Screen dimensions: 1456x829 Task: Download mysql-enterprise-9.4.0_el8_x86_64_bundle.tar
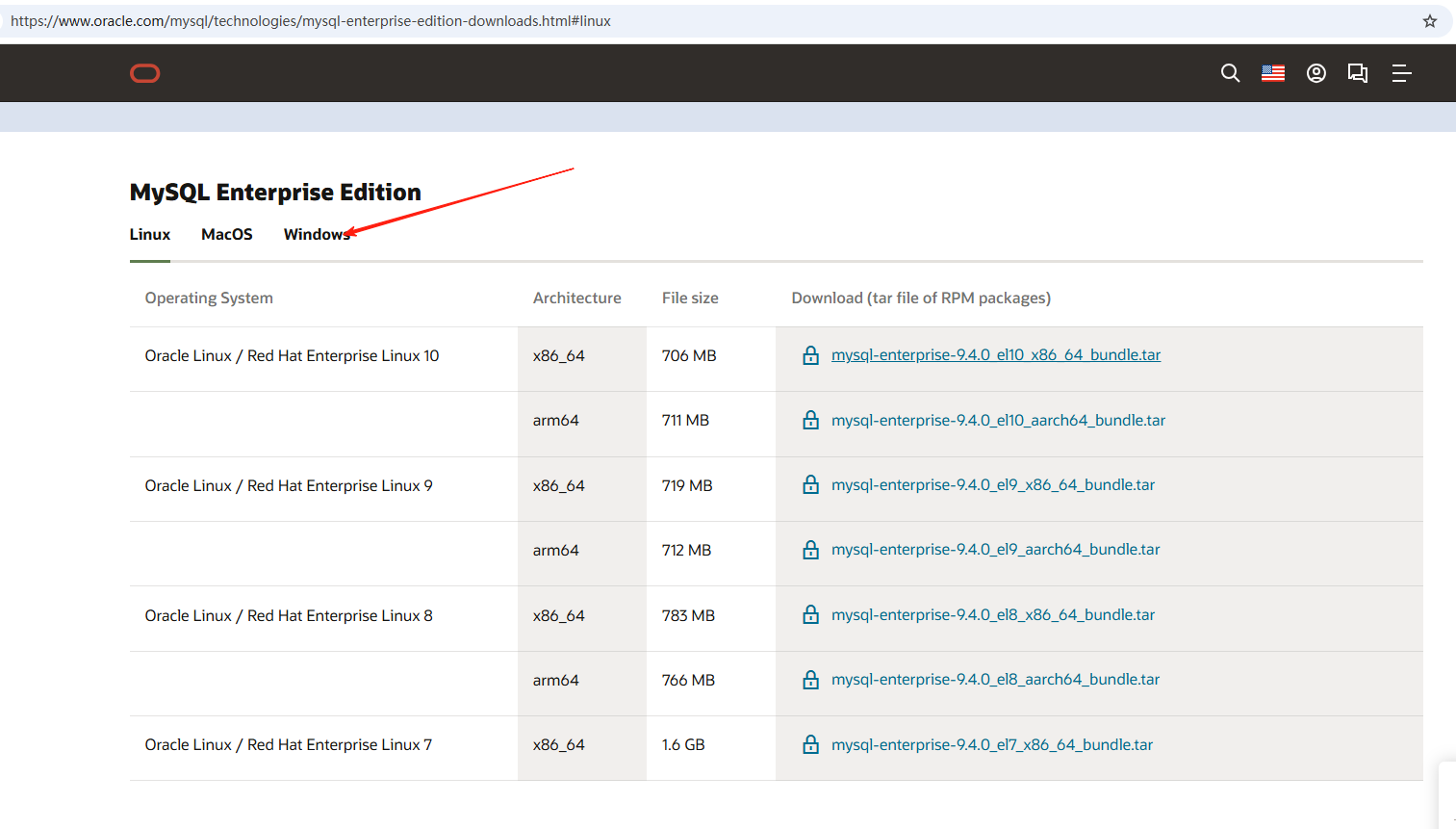[x=993, y=614]
